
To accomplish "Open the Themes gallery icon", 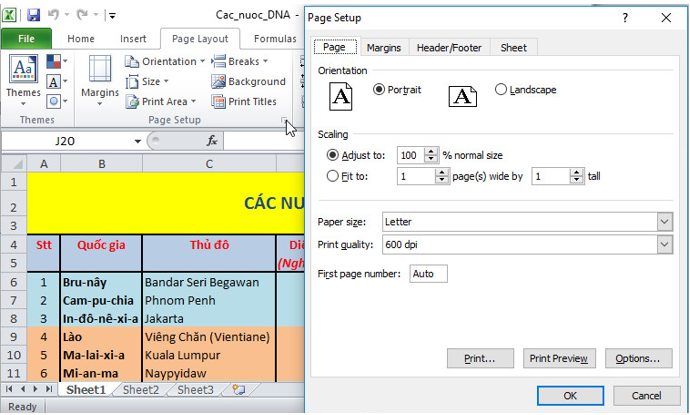I will click(x=23, y=70).
